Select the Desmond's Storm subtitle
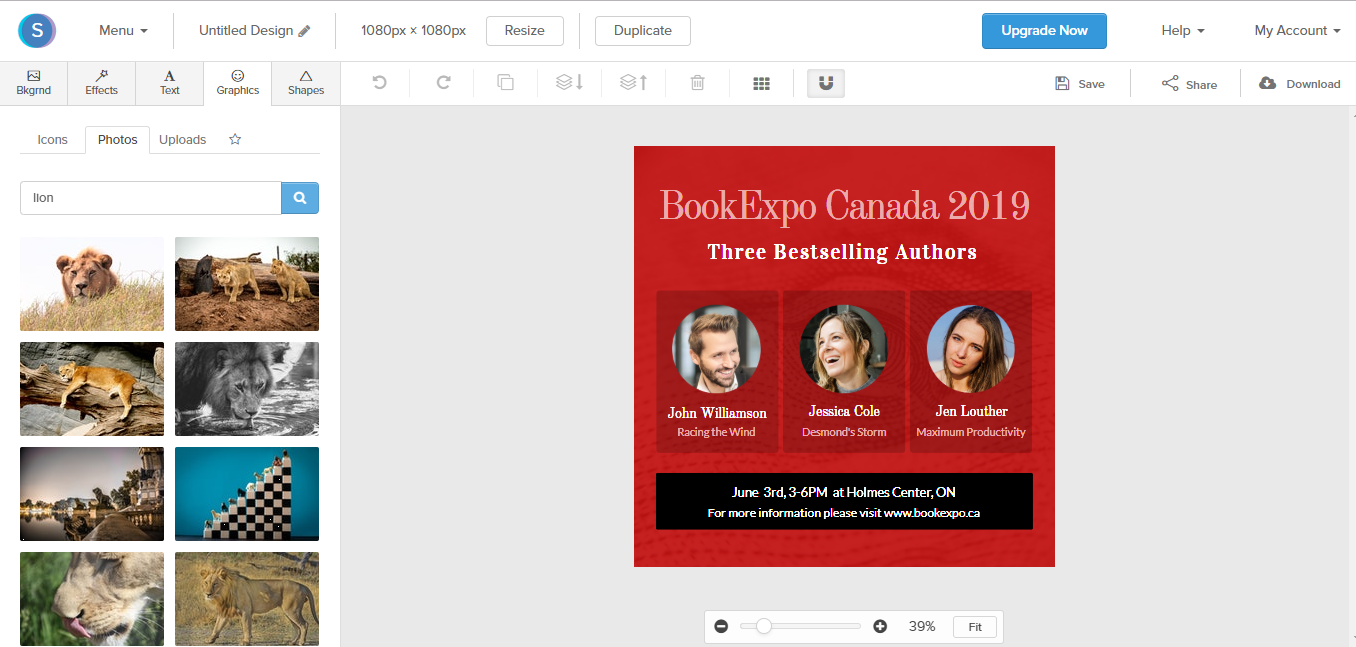Image resolution: width=1356 pixels, height=647 pixels. tap(844, 432)
